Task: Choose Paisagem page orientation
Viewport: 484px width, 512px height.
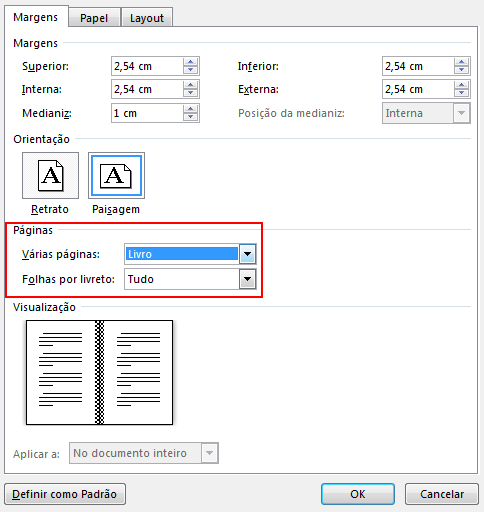Action: coord(116,176)
